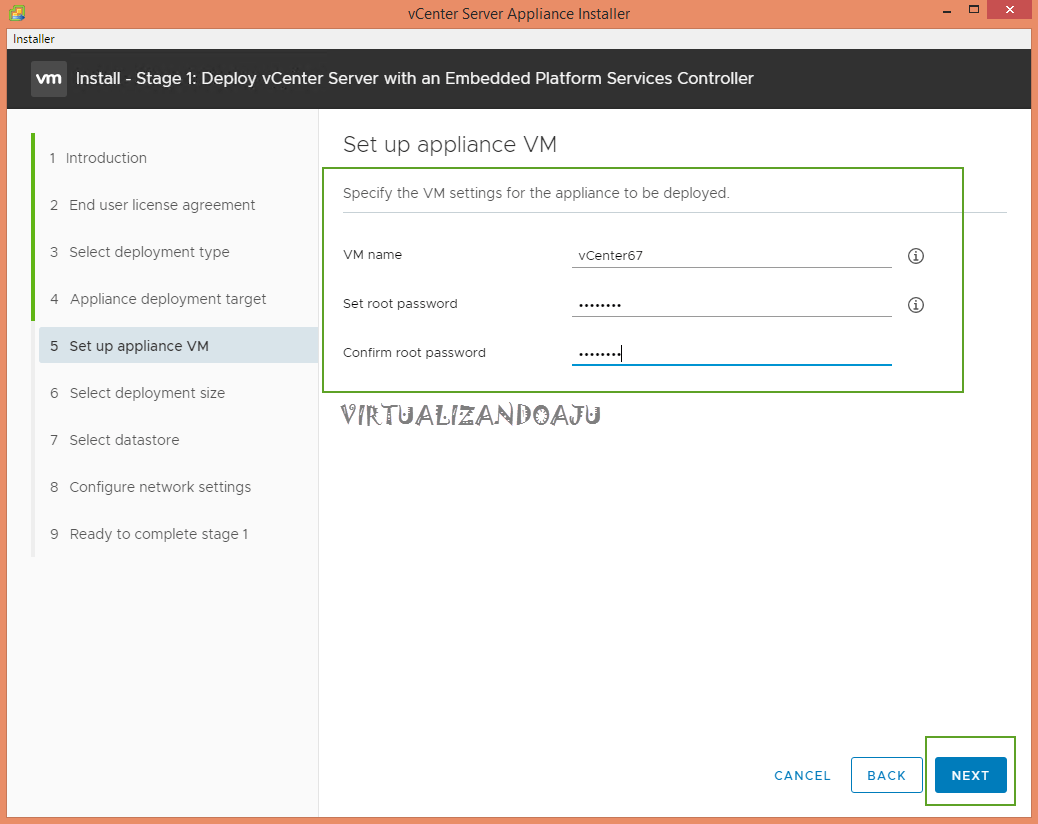Select Set up appliance VM step
This screenshot has height=824, width=1038.
pos(139,346)
